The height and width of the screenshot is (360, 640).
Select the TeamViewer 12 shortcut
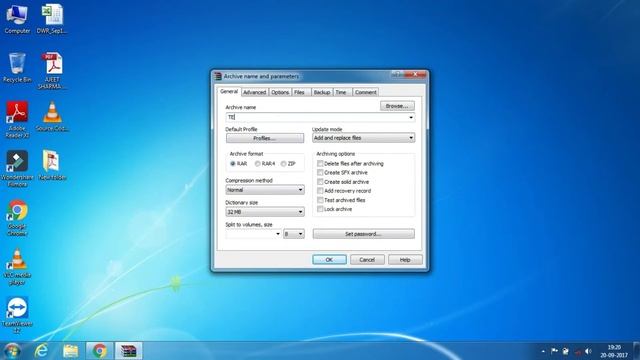pos(17,315)
